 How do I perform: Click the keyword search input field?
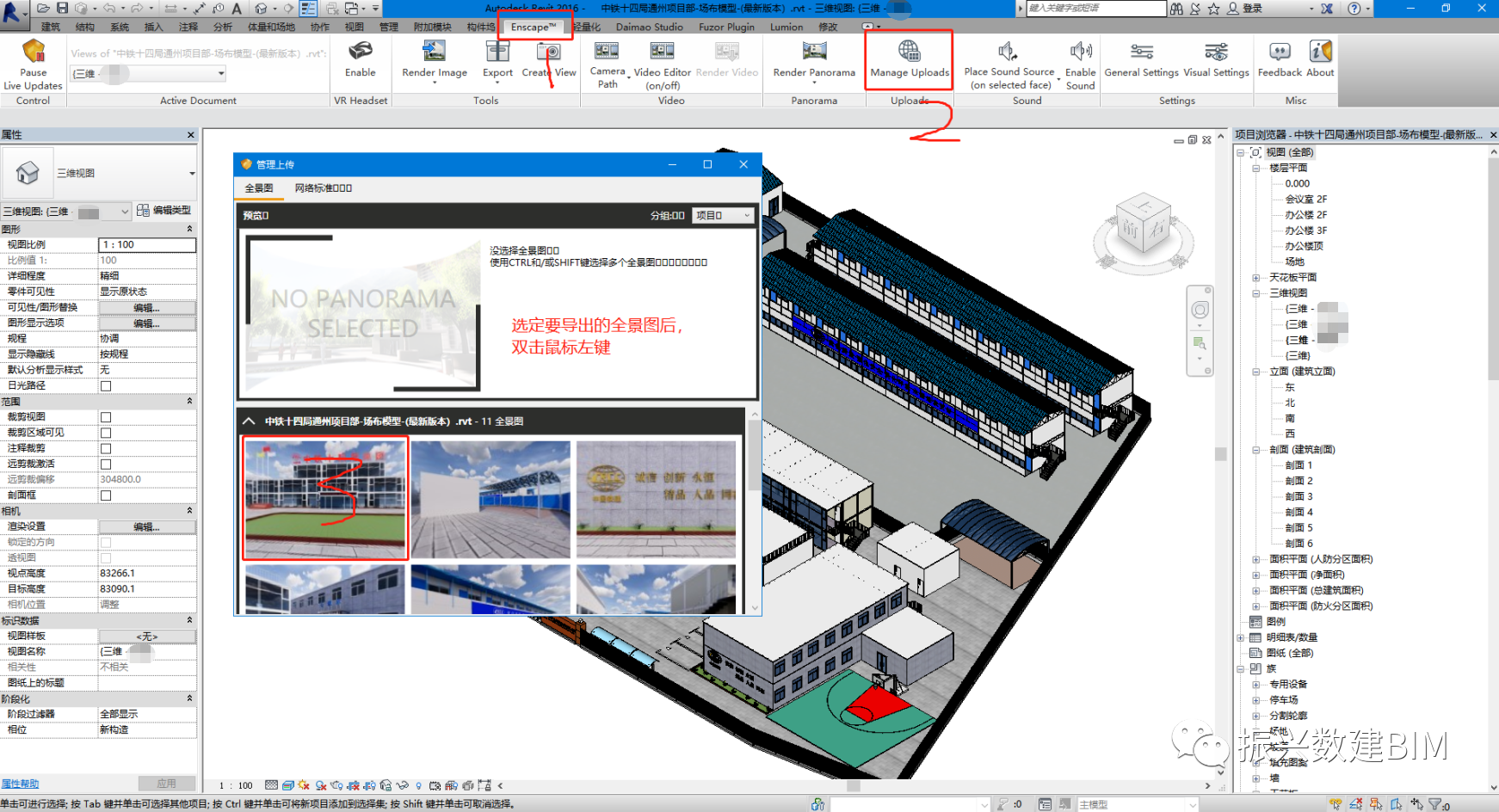[1096, 9]
